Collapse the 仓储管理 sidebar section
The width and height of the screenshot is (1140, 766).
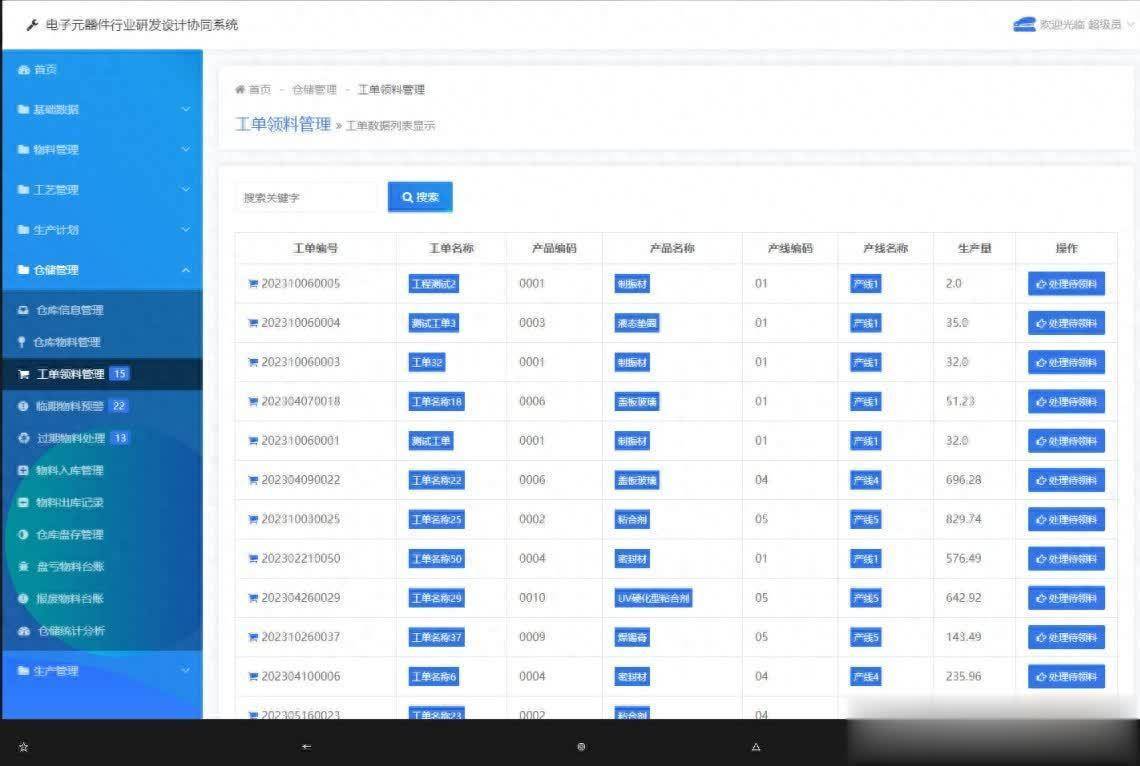tap(100, 270)
